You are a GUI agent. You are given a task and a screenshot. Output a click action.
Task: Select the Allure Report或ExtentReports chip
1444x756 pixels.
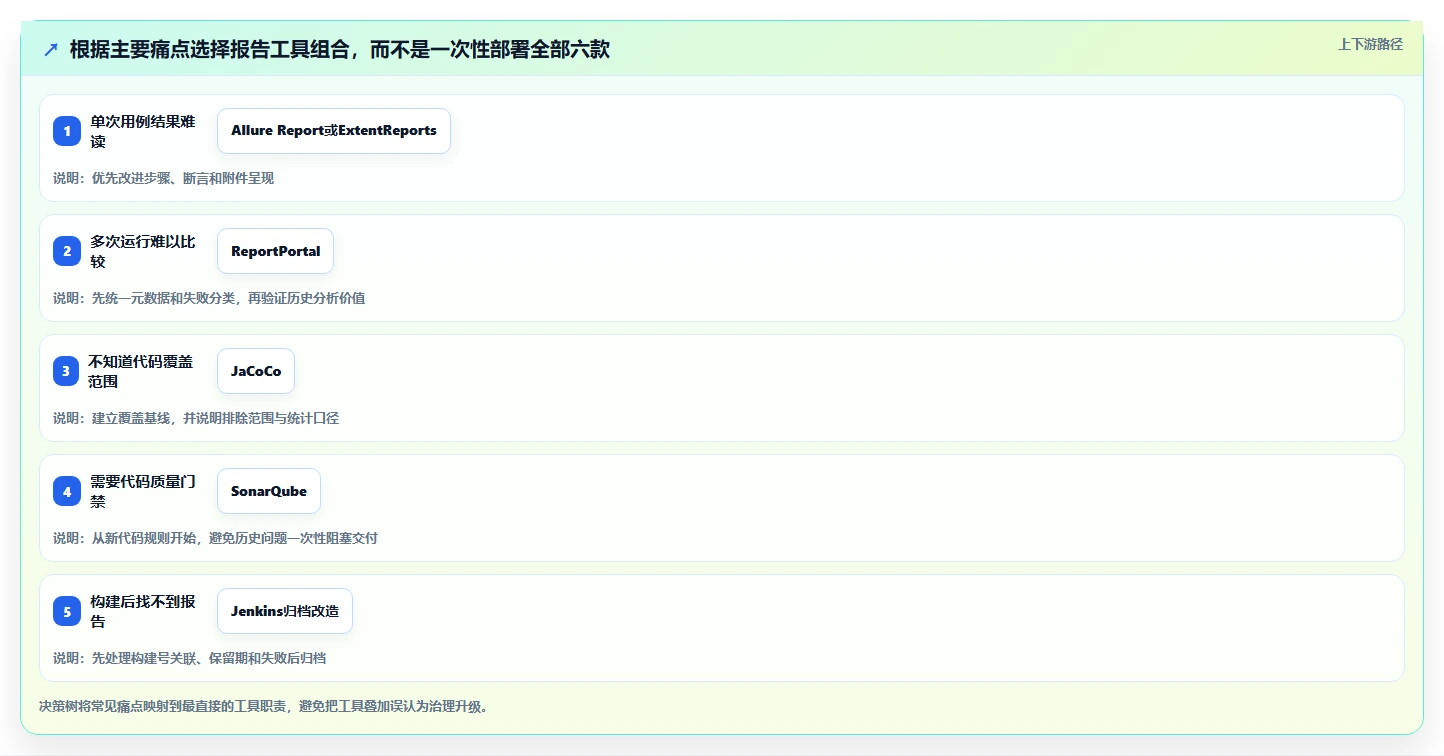(x=334, y=131)
